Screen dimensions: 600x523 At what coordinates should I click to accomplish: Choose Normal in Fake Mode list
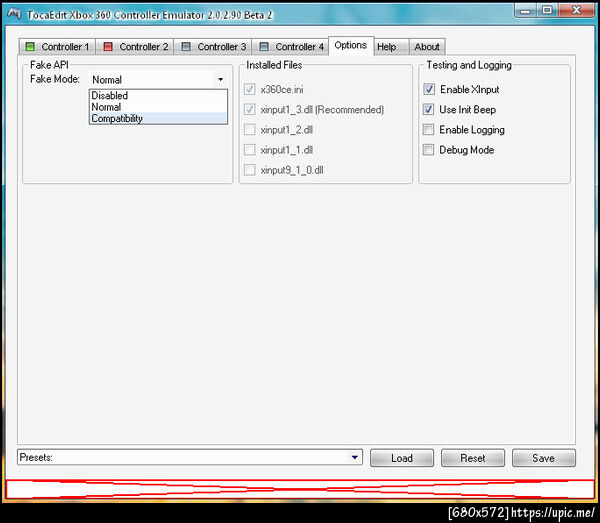(158, 107)
